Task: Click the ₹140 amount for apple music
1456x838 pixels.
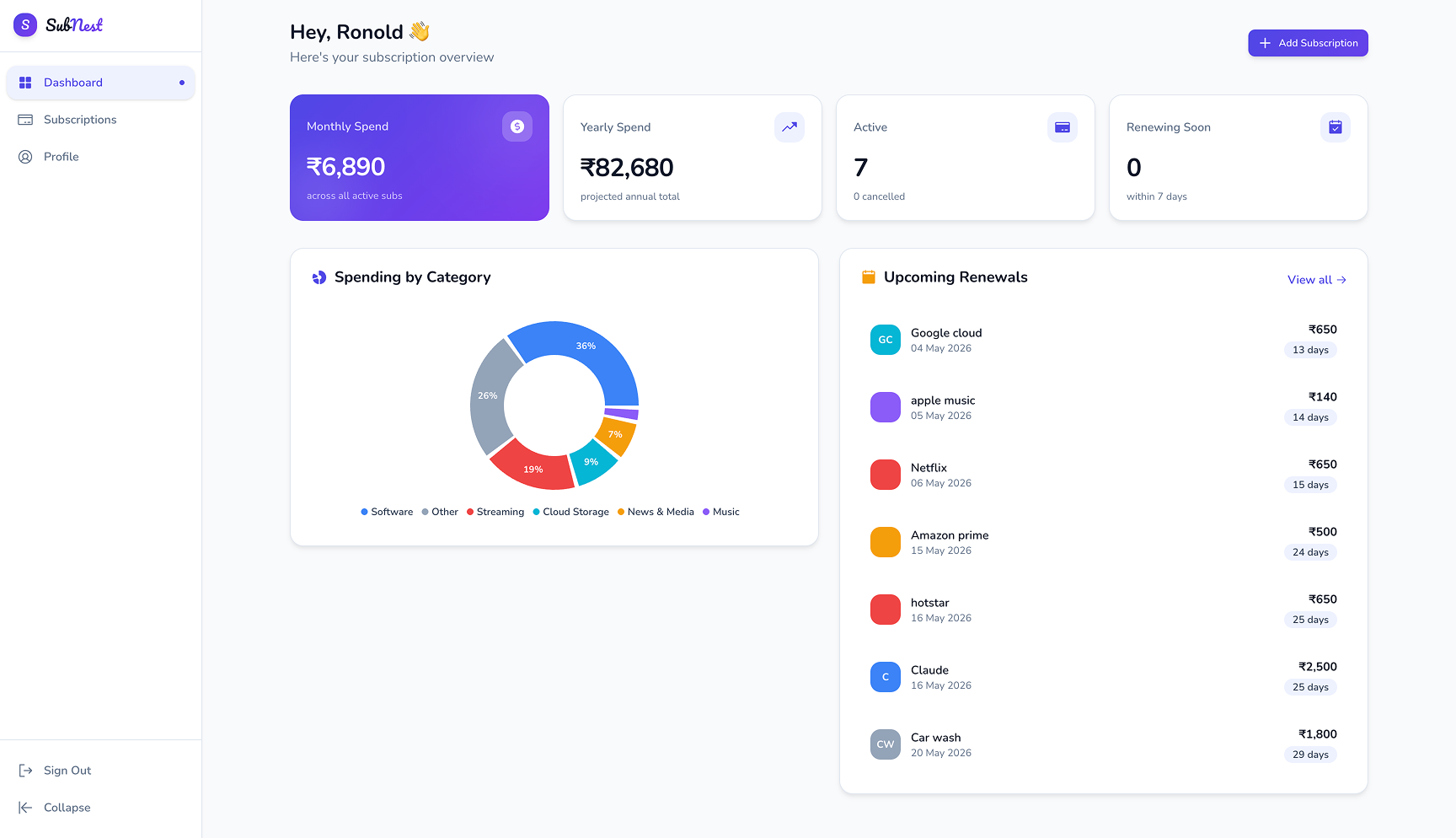Action: pos(1323,397)
